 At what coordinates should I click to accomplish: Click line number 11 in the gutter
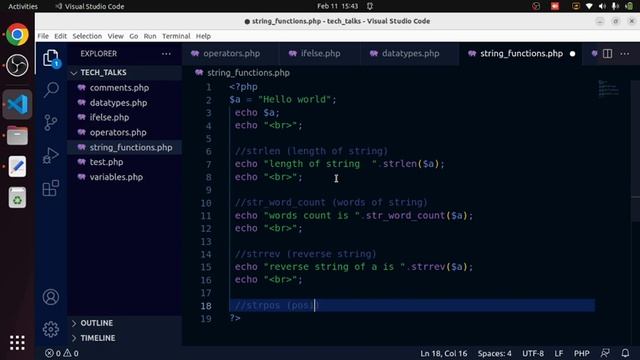[206, 216]
